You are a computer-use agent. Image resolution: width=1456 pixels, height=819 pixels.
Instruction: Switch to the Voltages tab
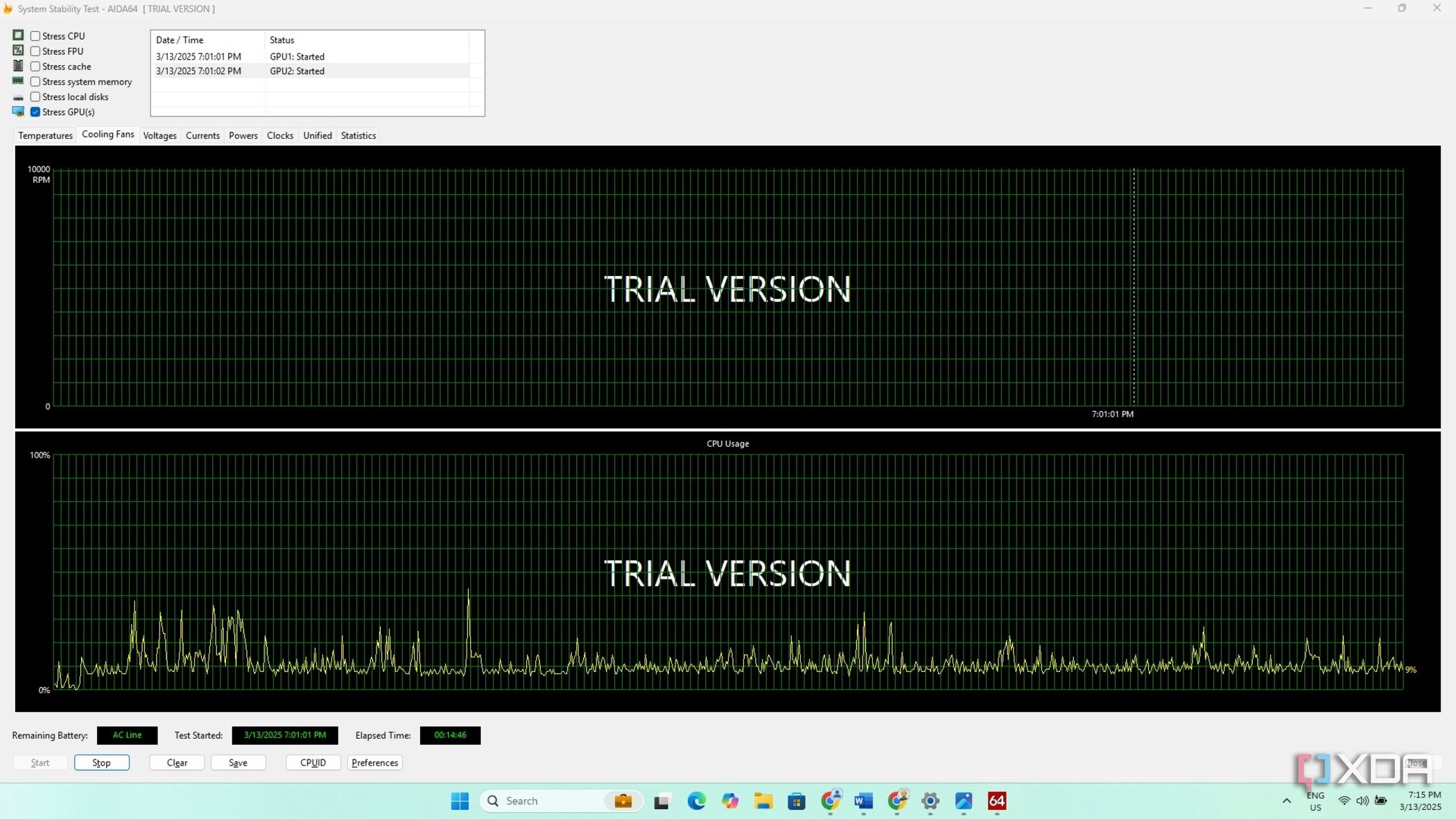click(x=159, y=135)
